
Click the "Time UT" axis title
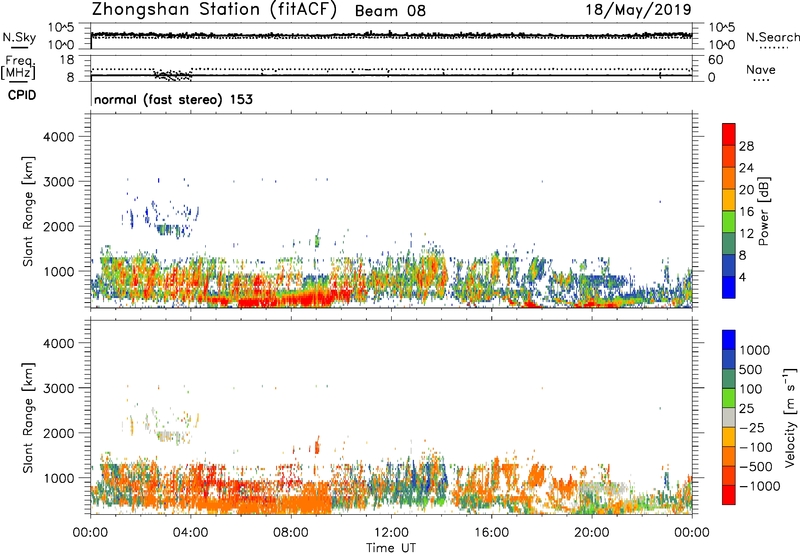[x=391, y=548]
